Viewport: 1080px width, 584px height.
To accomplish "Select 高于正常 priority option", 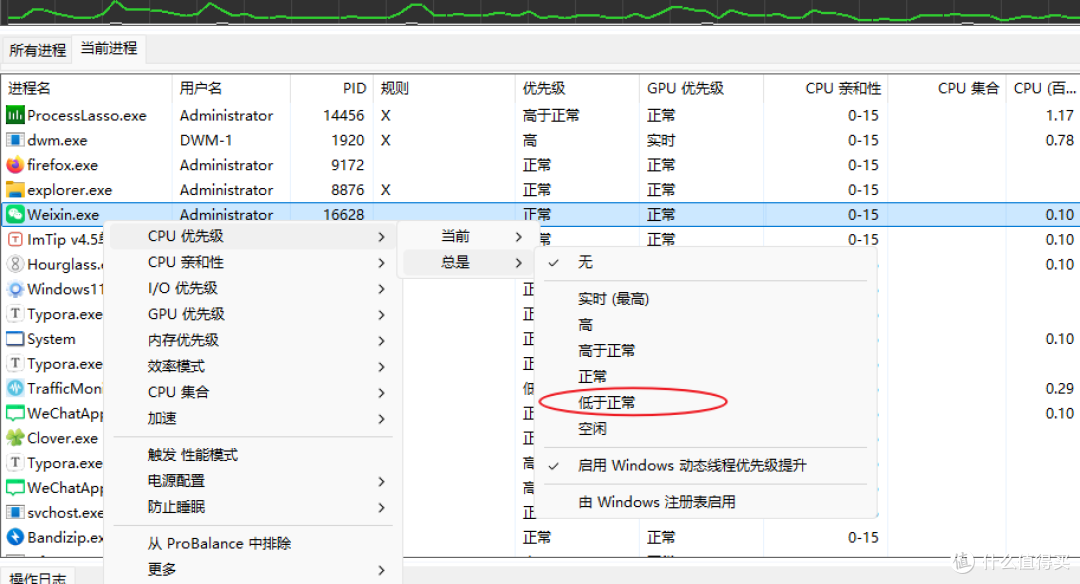I will coord(706,351).
